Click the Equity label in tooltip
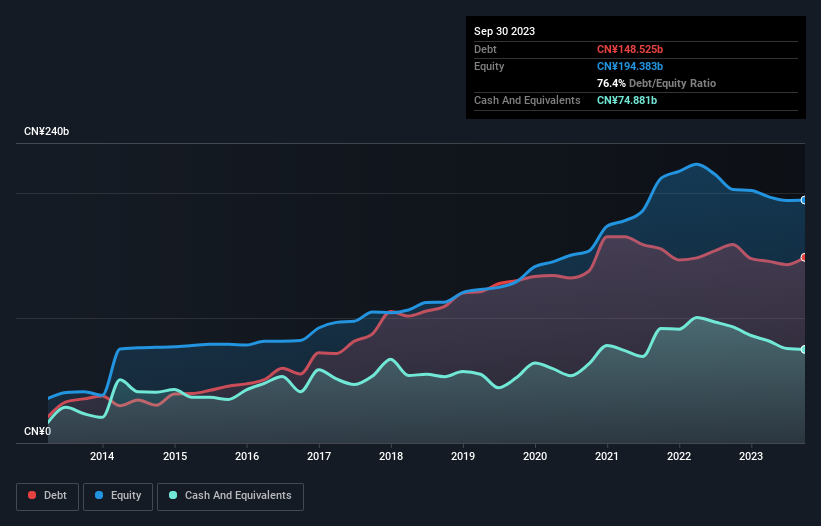Image resolution: width=821 pixels, height=526 pixels. (489, 66)
